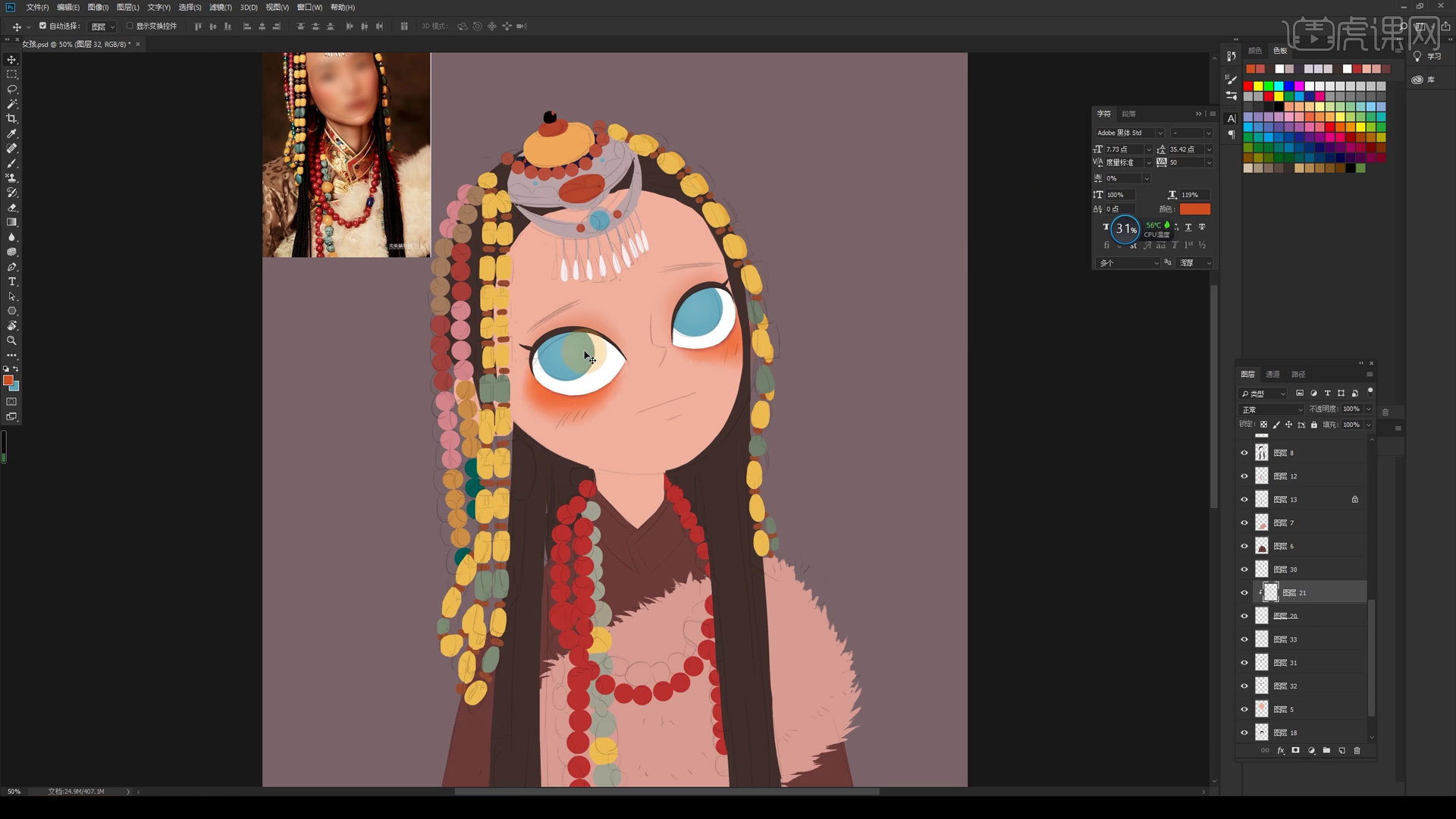Close the 女孩.psd document tab
The height and width of the screenshot is (819, 1456).
pyautogui.click(x=138, y=44)
